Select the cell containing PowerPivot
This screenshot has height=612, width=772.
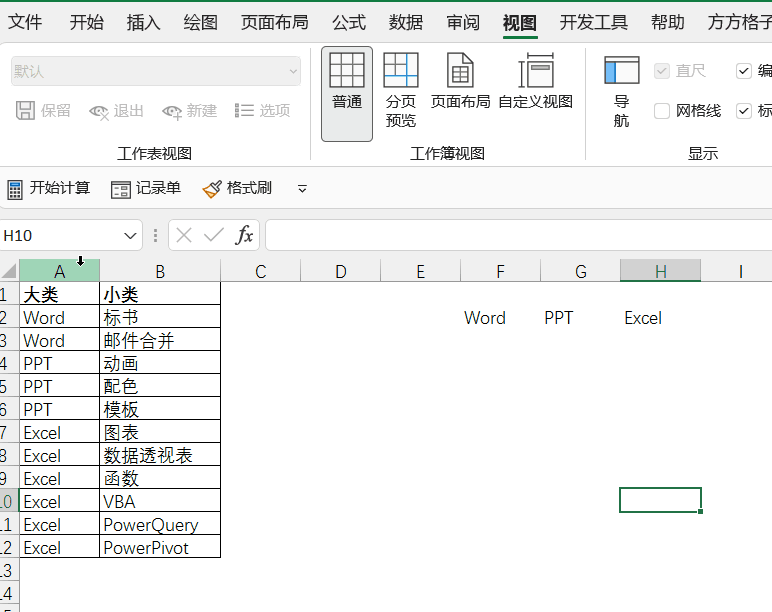pyautogui.click(x=160, y=548)
